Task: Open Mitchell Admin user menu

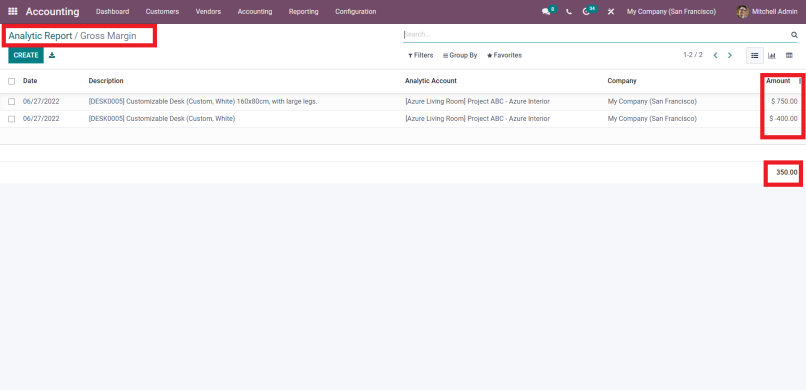Action: pos(766,11)
